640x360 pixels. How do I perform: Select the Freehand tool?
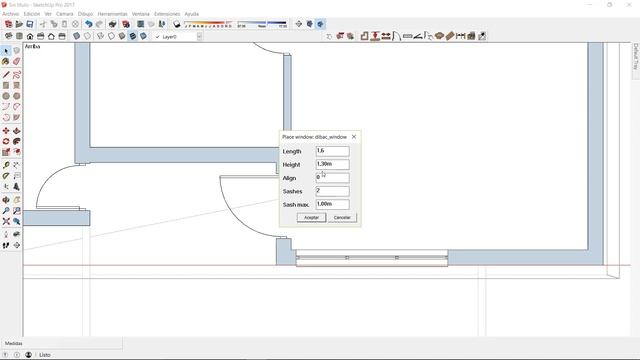tap(16, 75)
